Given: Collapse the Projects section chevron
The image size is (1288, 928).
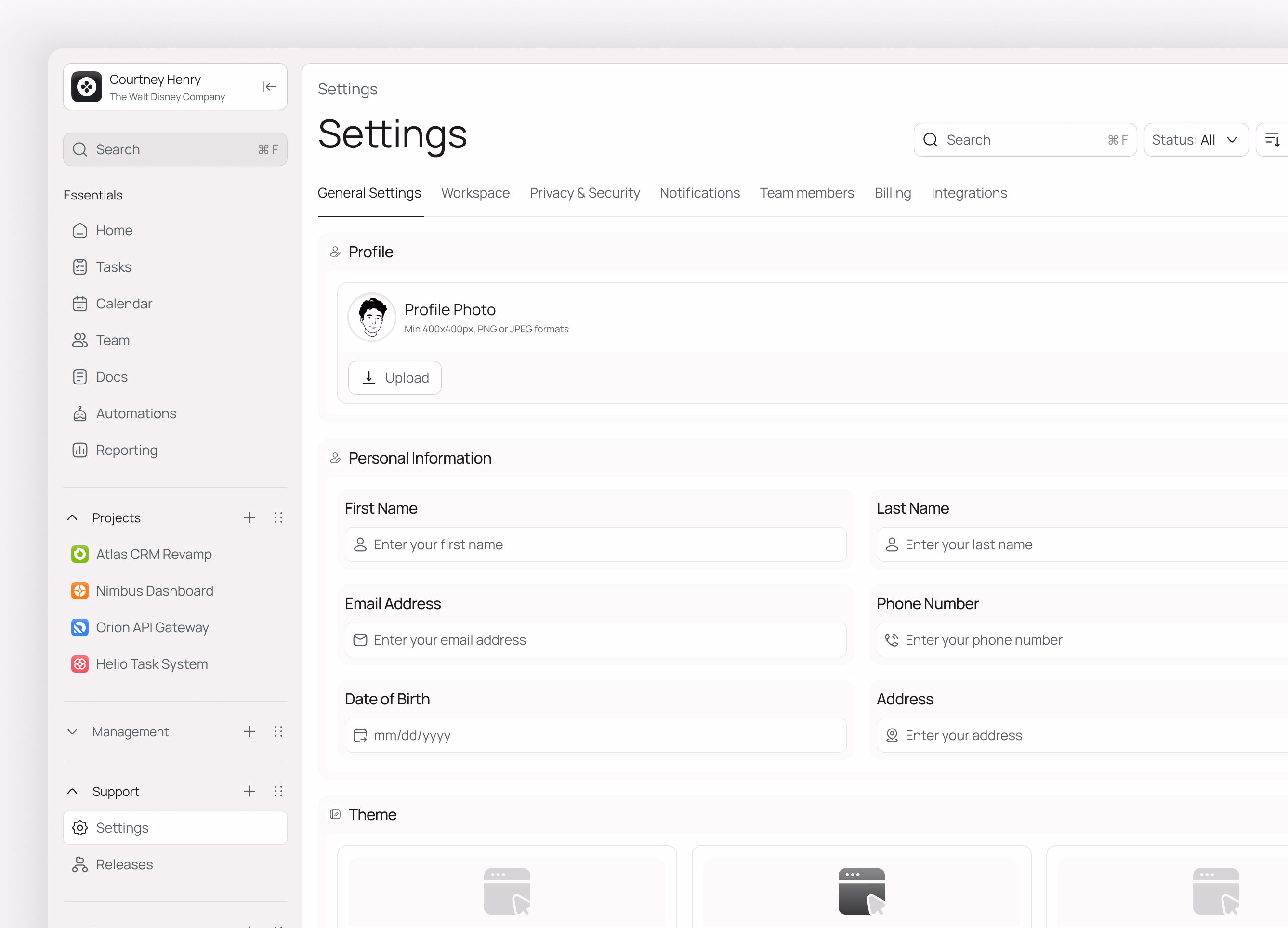Looking at the screenshot, I should [73, 517].
